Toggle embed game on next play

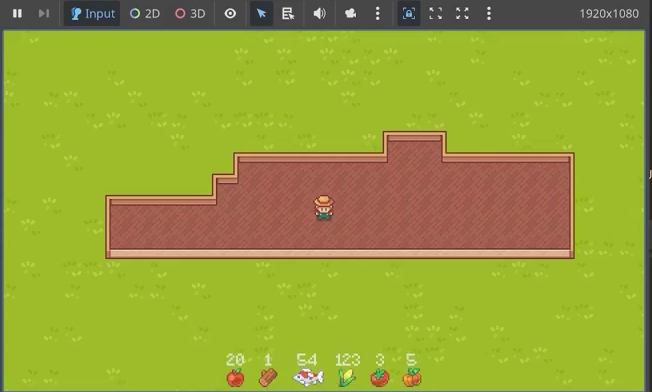[x=409, y=13]
